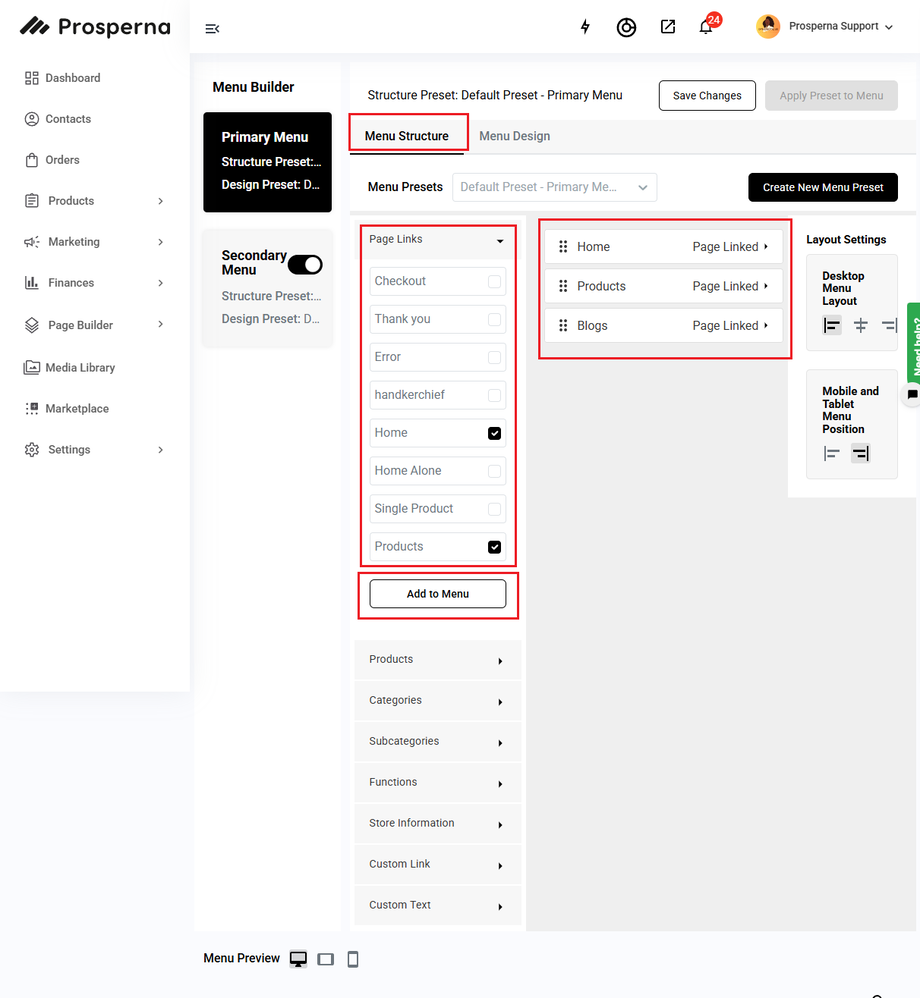Screen dimensions: 920x998
Task: Click the lightning quick actions icon
Action: (x=585, y=28)
